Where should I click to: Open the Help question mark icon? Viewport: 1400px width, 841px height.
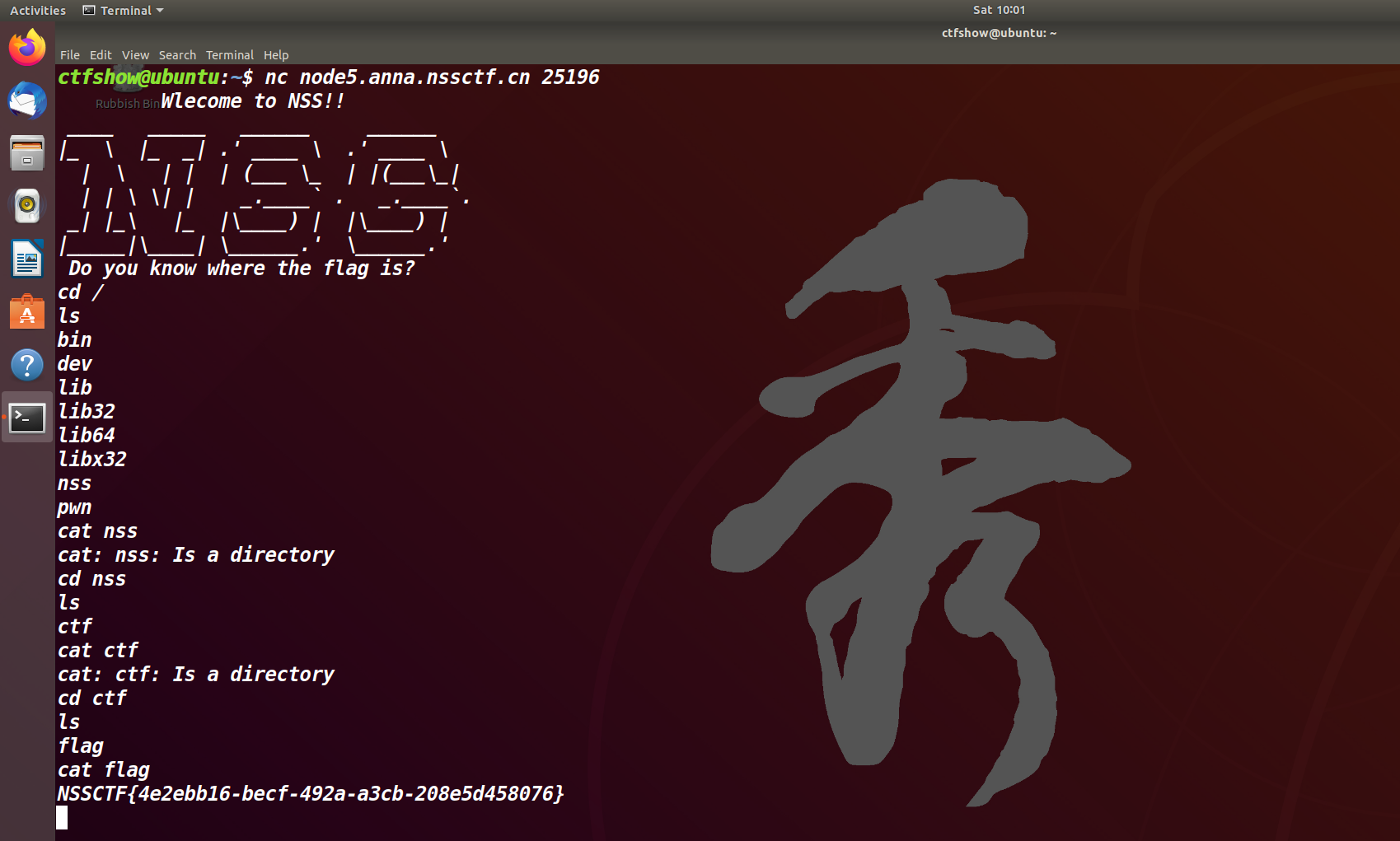tap(27, 365)
